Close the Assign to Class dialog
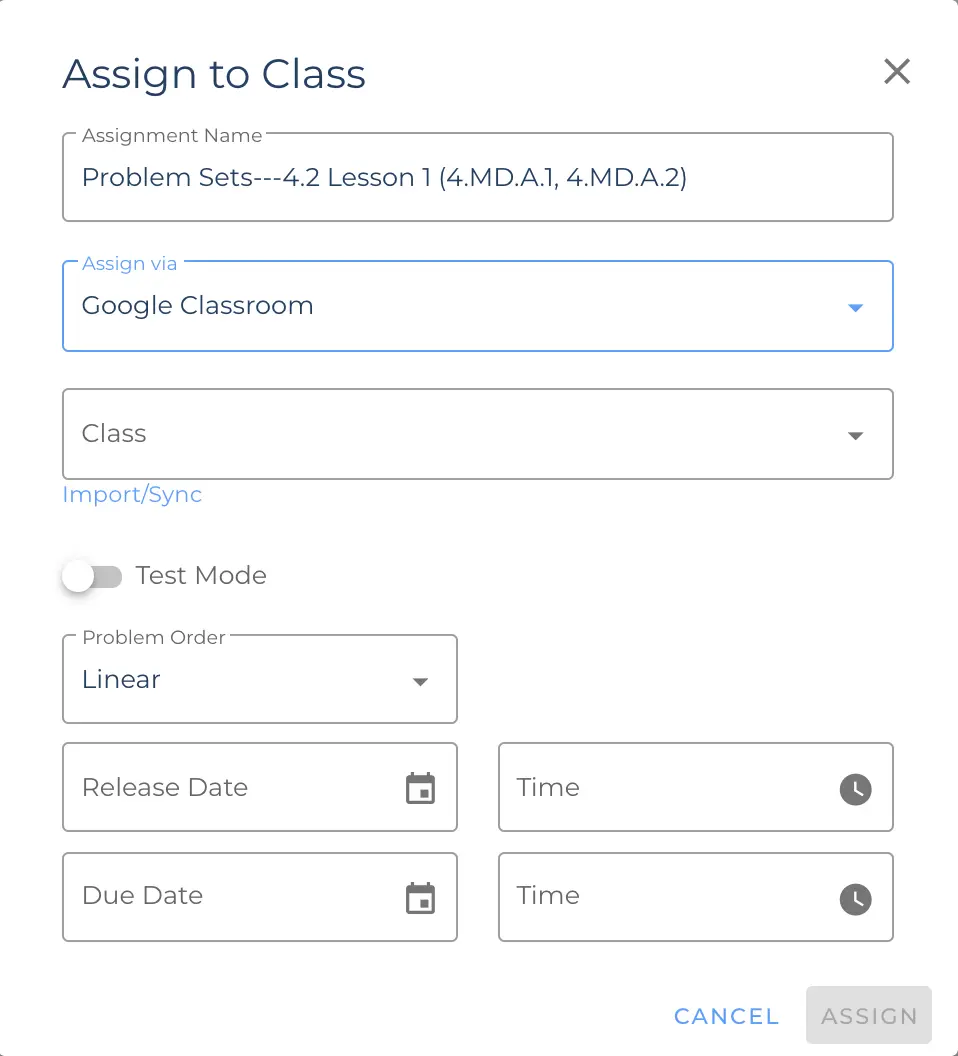Viewport: 958px width, 1056px height. [x=896, y=71]
